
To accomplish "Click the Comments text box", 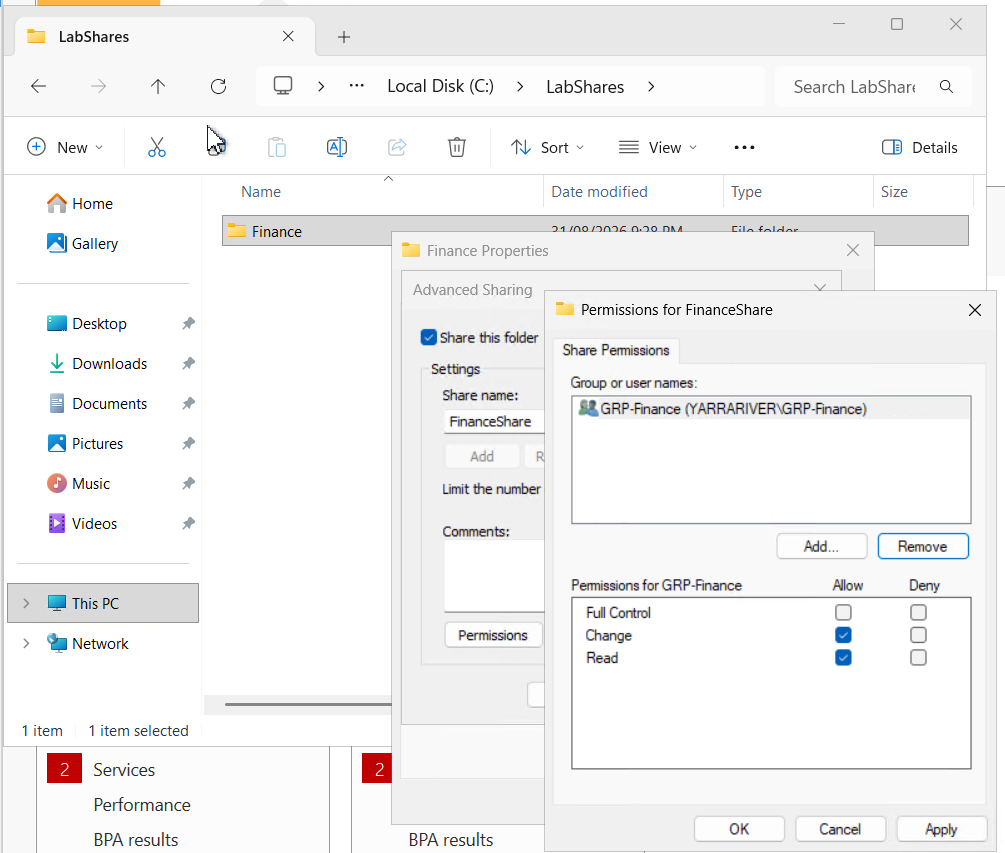I will [494, 576].
